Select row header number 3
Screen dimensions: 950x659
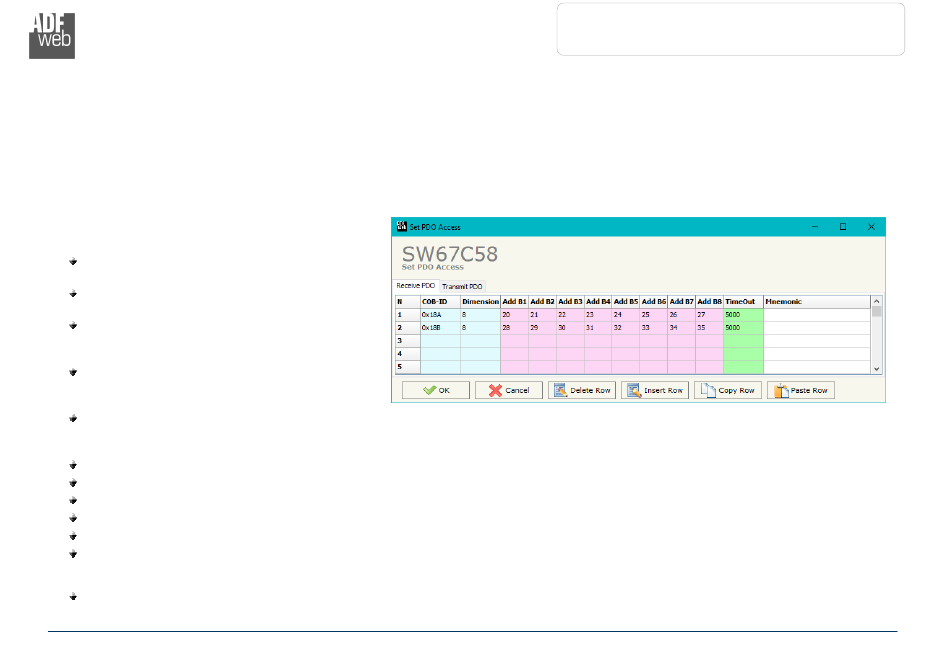tap(406, 340)
